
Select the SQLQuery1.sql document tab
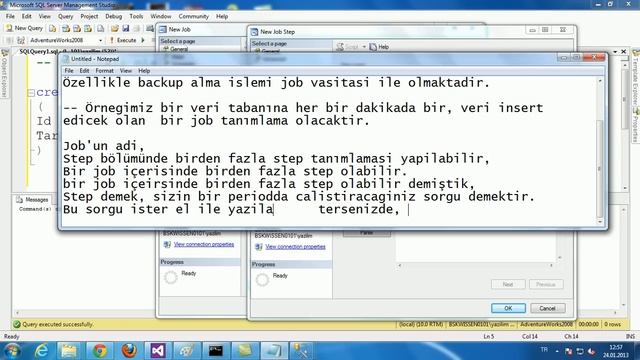pyautogui.click(x=68, y=51)
